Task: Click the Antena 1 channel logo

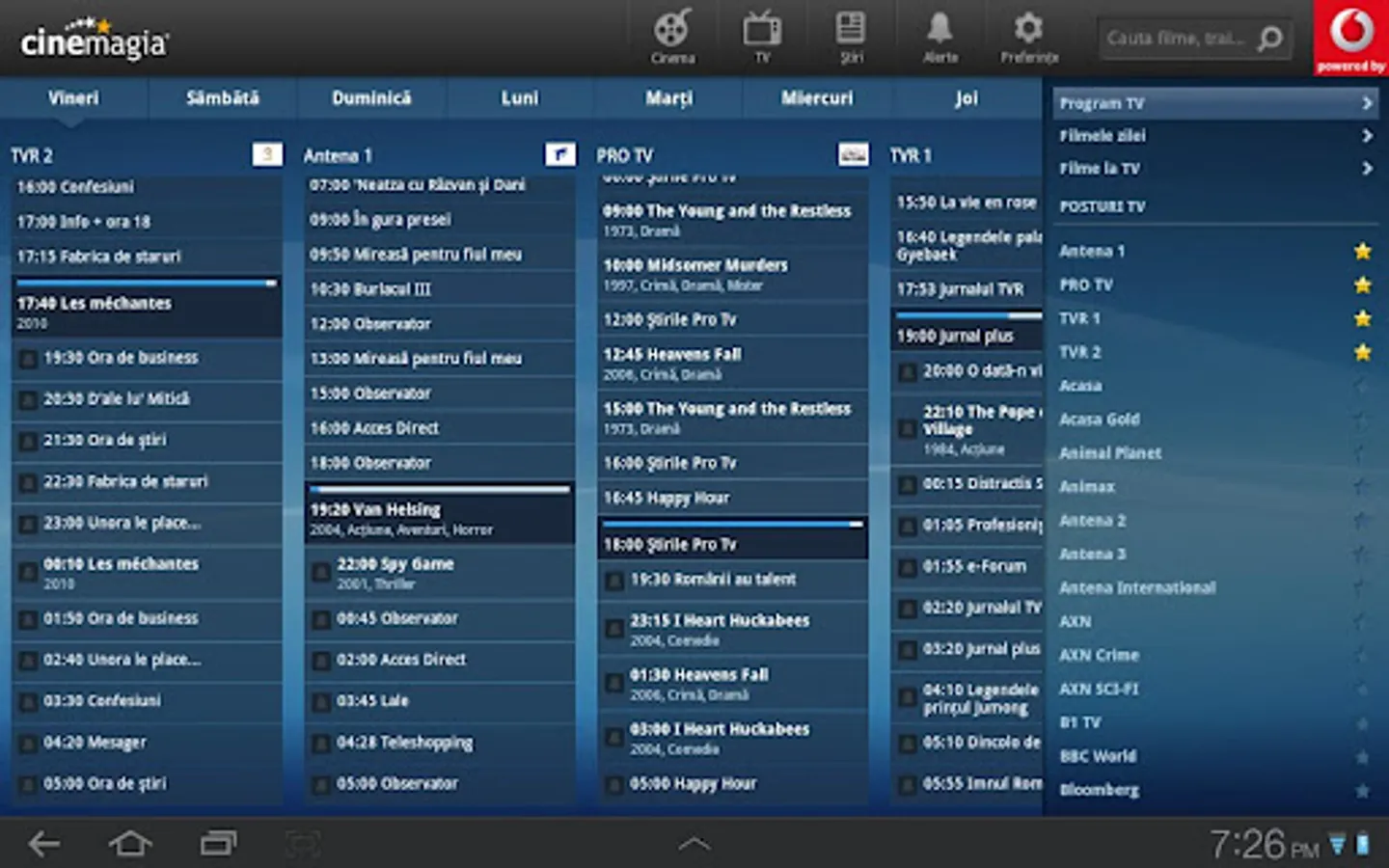Action: pyautogui.click(x=560, y=154)
